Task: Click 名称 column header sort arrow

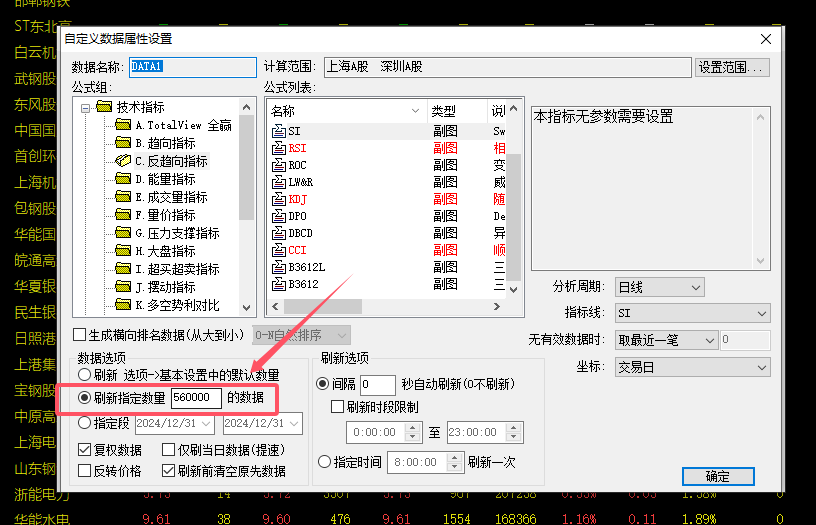Action: (415, 111)
